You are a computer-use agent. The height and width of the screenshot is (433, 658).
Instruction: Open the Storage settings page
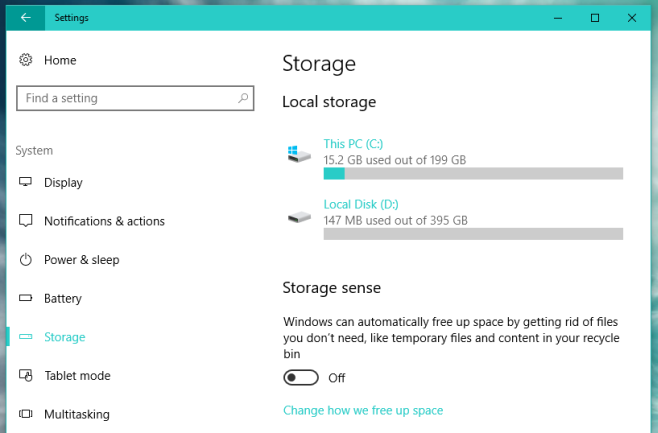[65, 337]
